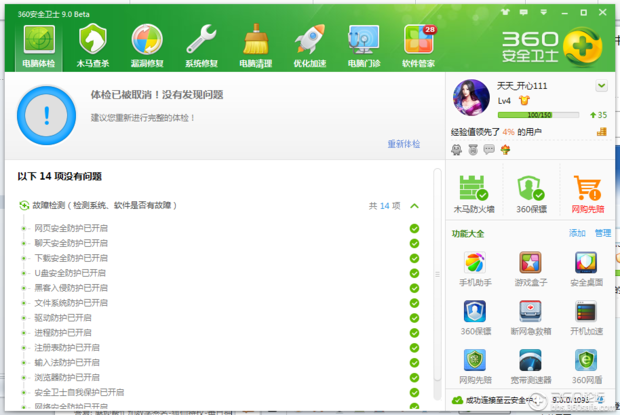620x415 pixels.
Task: Open 开机加速 tool
Action: [x=586, y=318]
